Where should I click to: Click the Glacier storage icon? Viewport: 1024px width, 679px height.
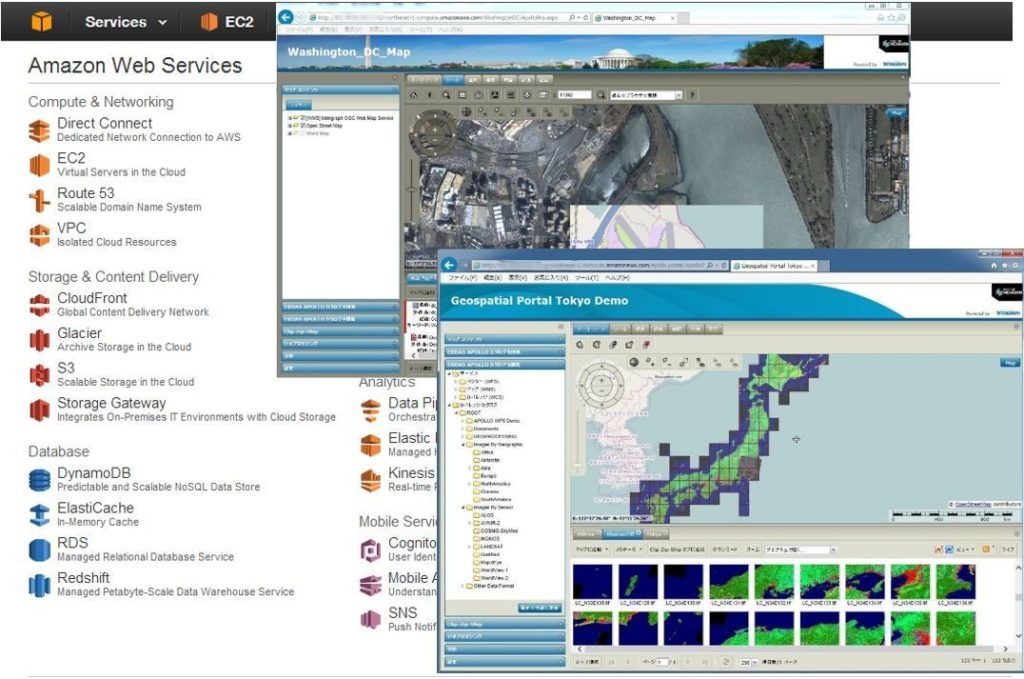tap(39, 340)
